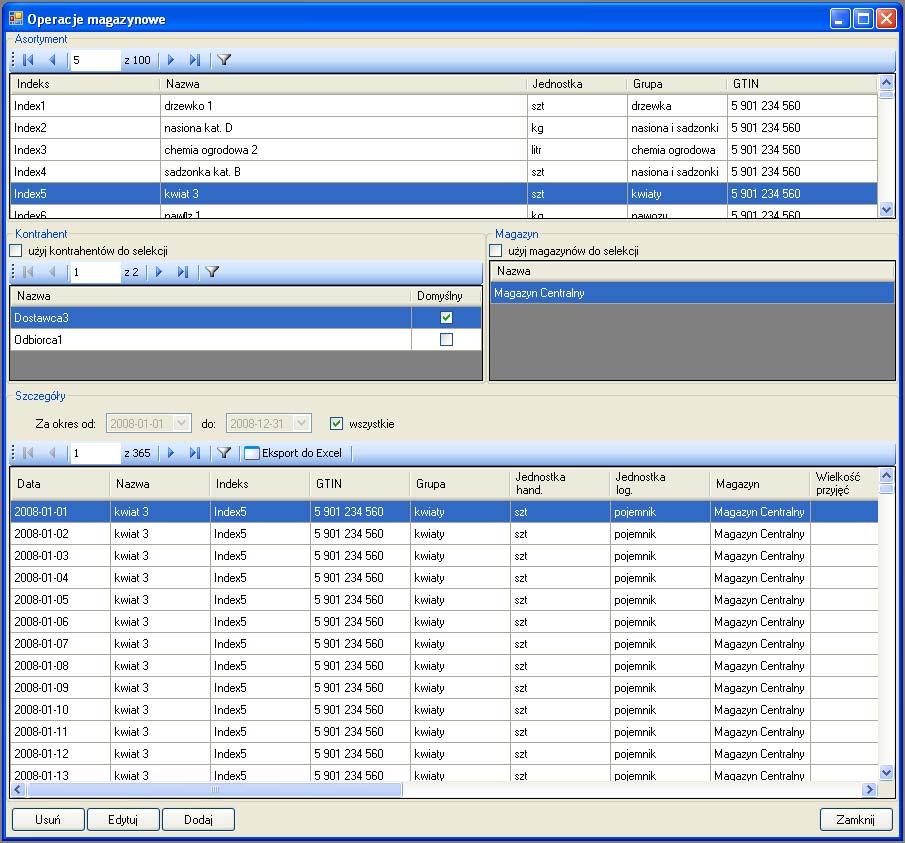905x843 pixels.
Task: Select Odbiorca1 contractor row
Action: 246,339
